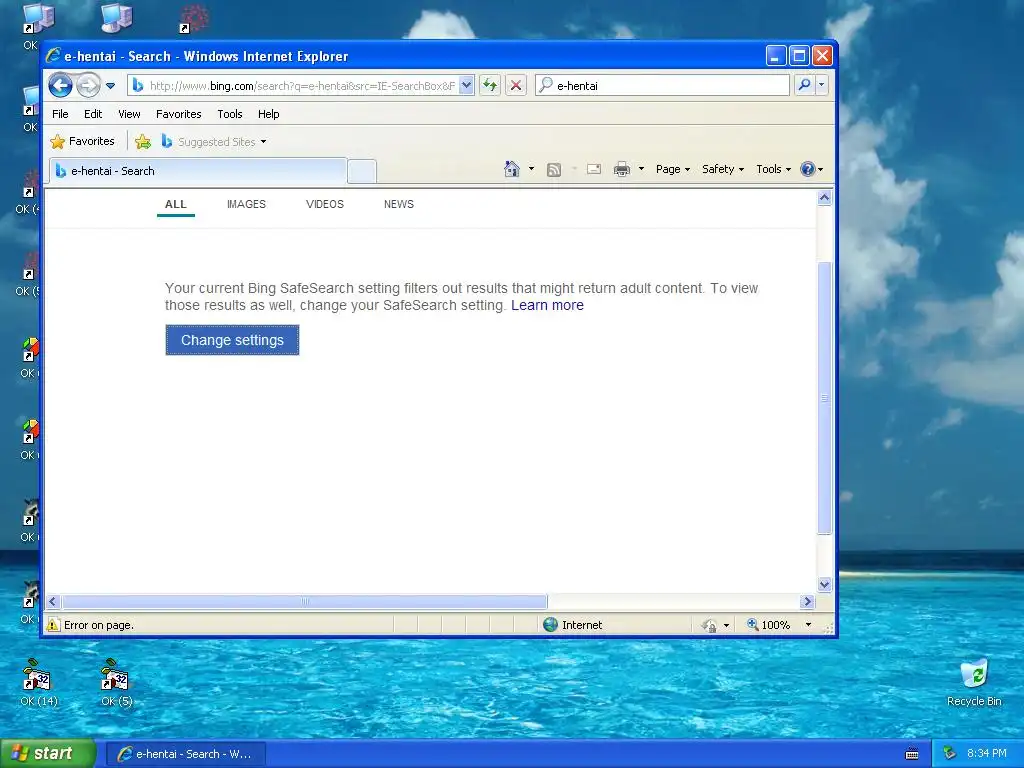
Task: Click the 8:34 PM taskbar clock
Action: coord(986,754)
